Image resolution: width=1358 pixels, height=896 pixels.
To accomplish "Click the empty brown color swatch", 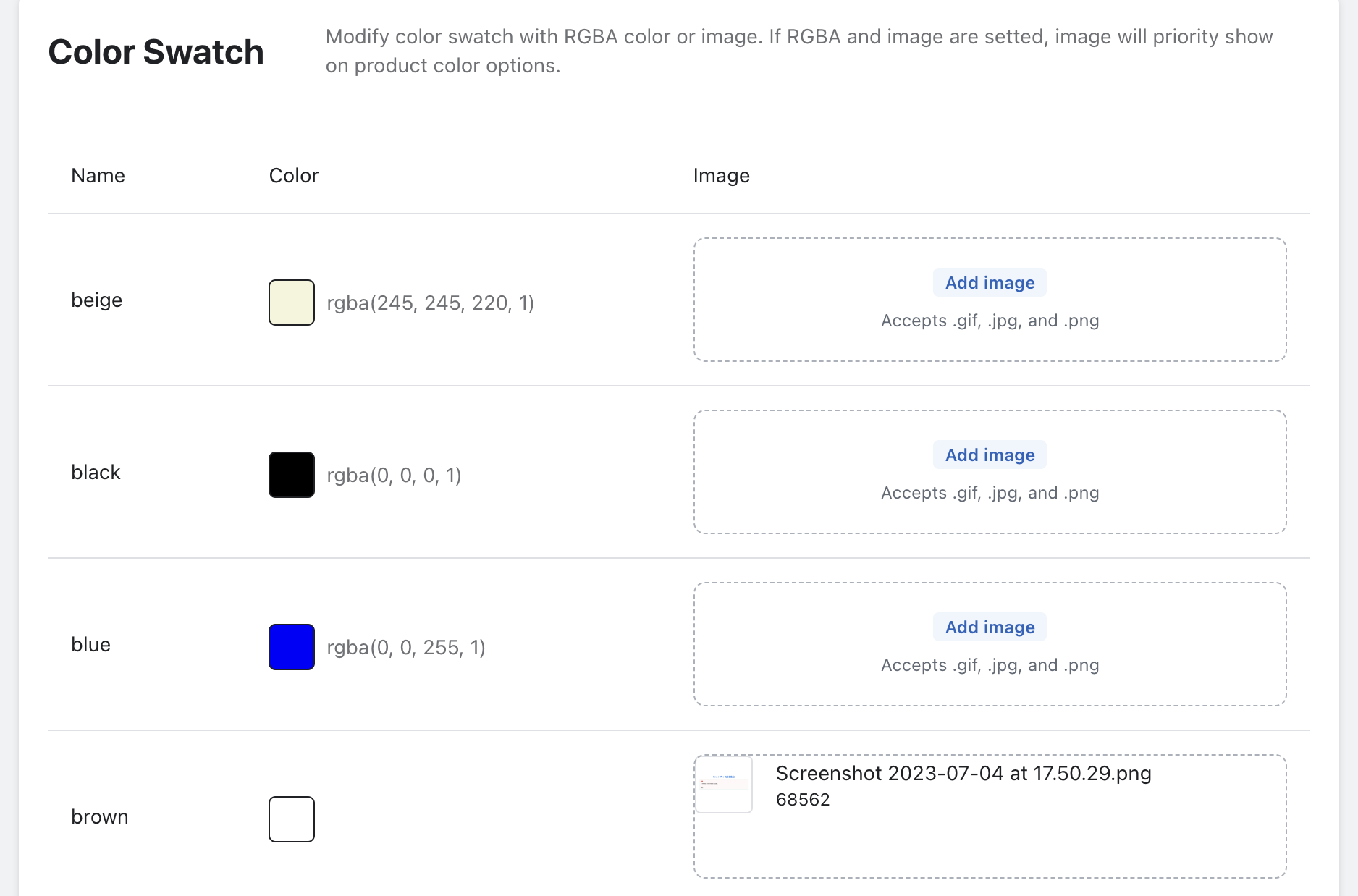I will point(291,819).
